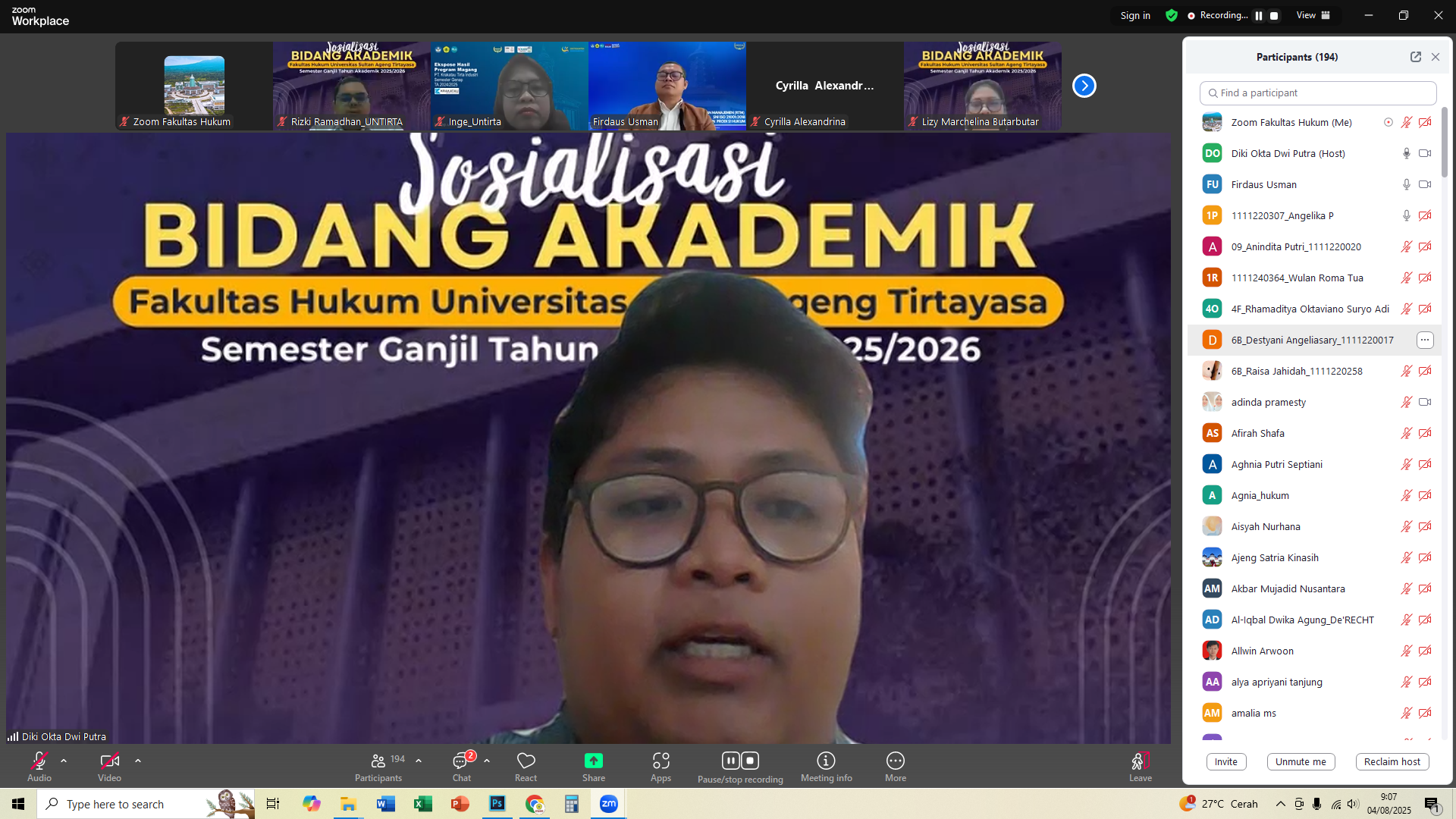1456x819 pixels.
Task: Open Excel from the taskbar
Action: [x=423, y=804]
